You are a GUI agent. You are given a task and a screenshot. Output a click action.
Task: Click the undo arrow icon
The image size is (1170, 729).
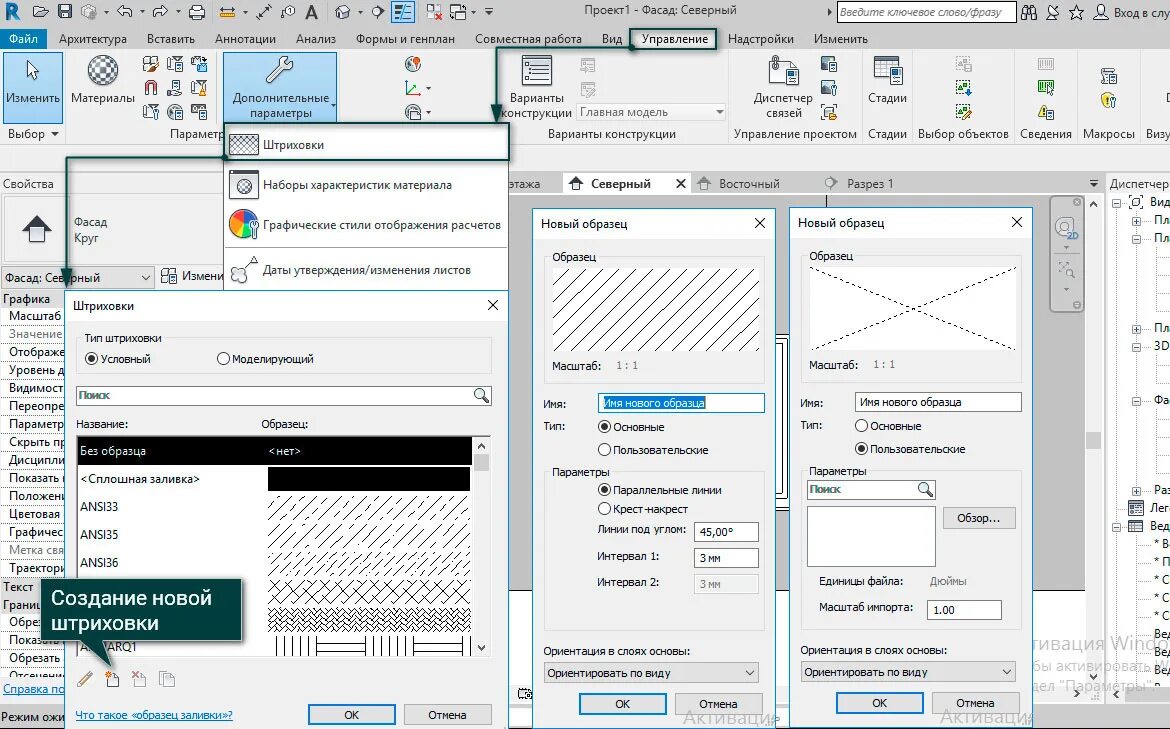(x=125, y=12)
